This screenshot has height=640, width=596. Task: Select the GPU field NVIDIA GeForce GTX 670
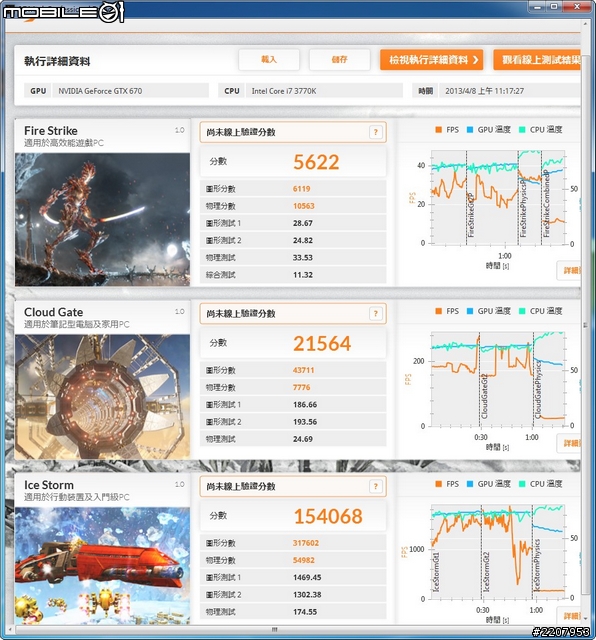(x=131, y=91)
